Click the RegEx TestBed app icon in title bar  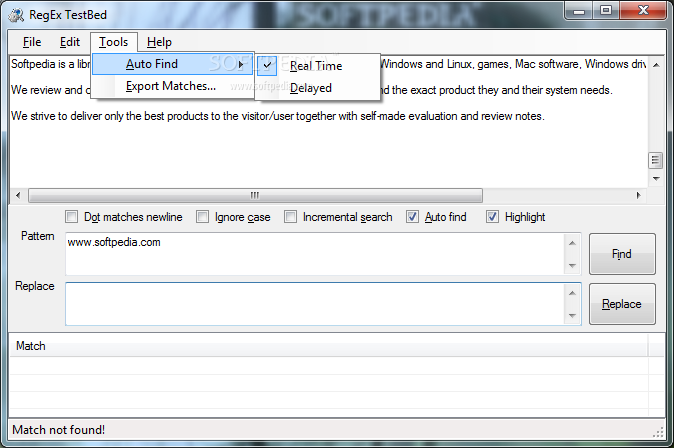[16, 15]
